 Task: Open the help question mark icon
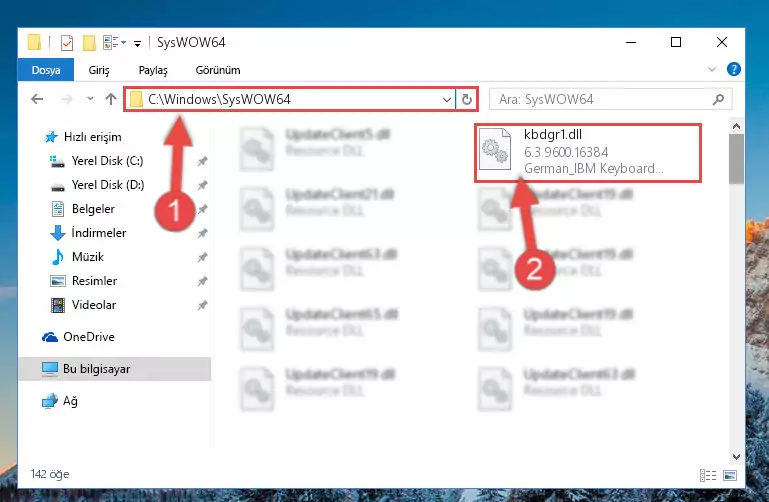(734, 69)
